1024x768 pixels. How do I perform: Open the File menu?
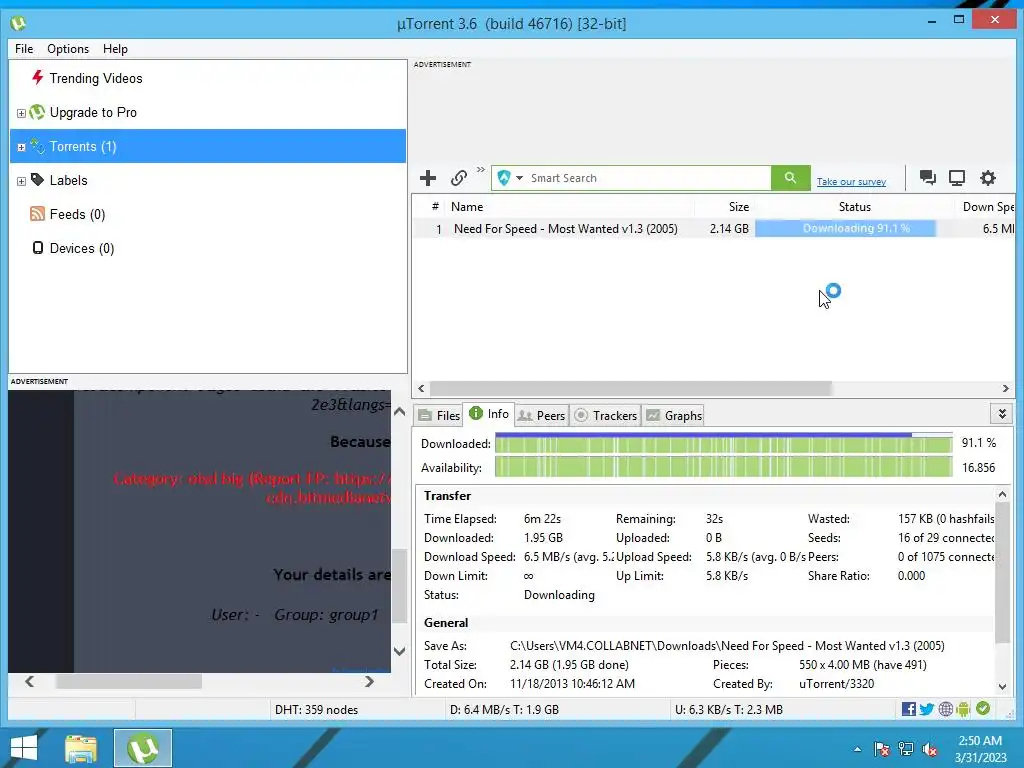click(24, 49)
